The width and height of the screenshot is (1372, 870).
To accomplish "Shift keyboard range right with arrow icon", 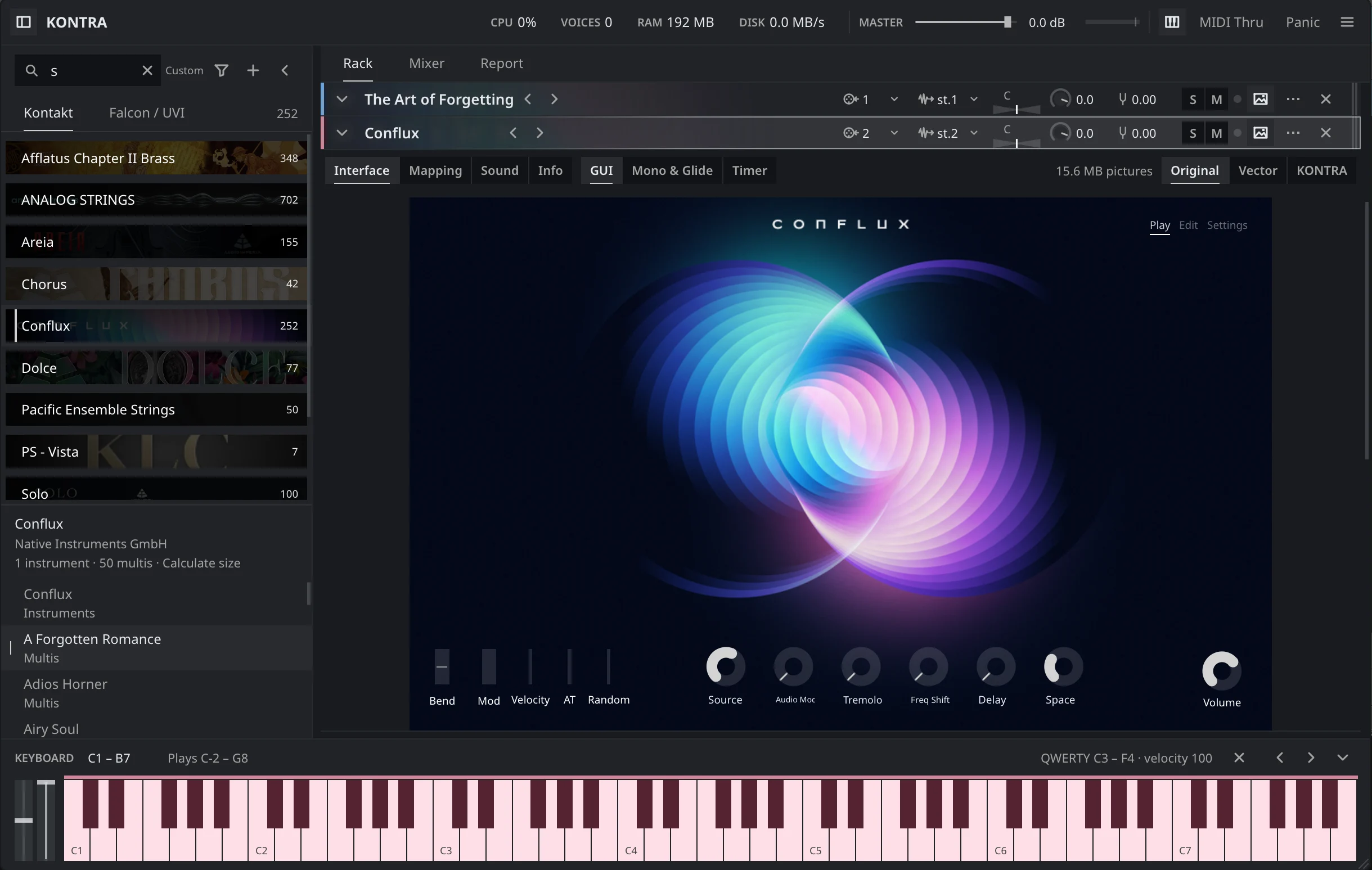I will pyautogui.click(x=1311, y=758).
